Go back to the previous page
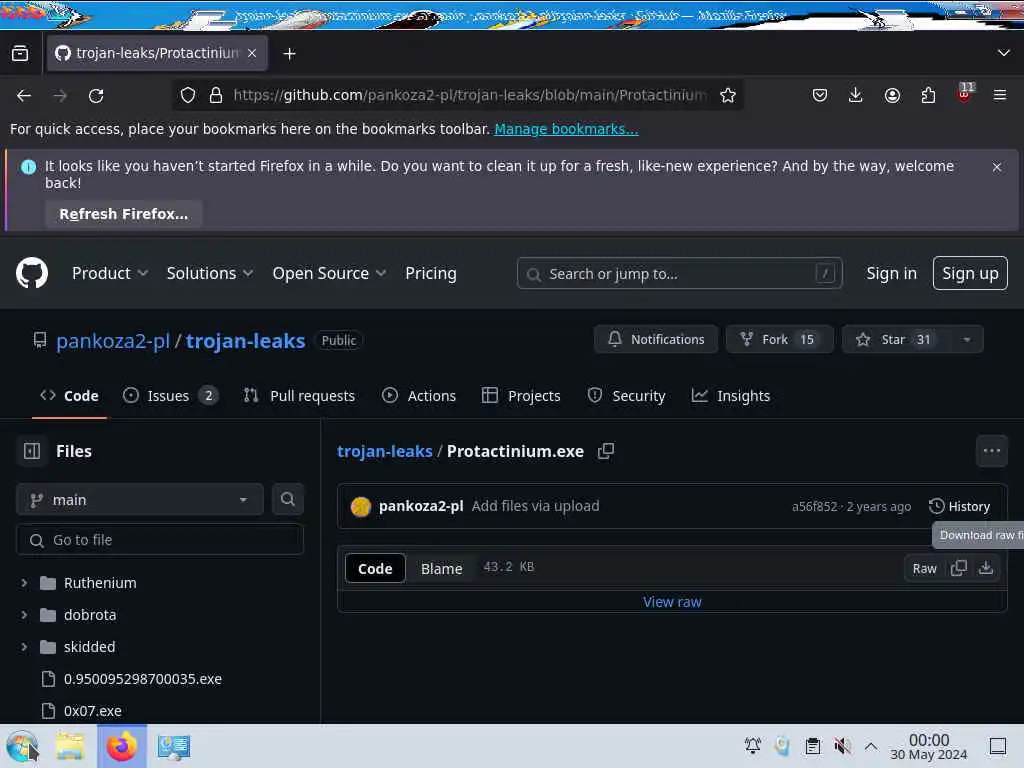This screenshot has width=1024, height=768. pos(24,96)
